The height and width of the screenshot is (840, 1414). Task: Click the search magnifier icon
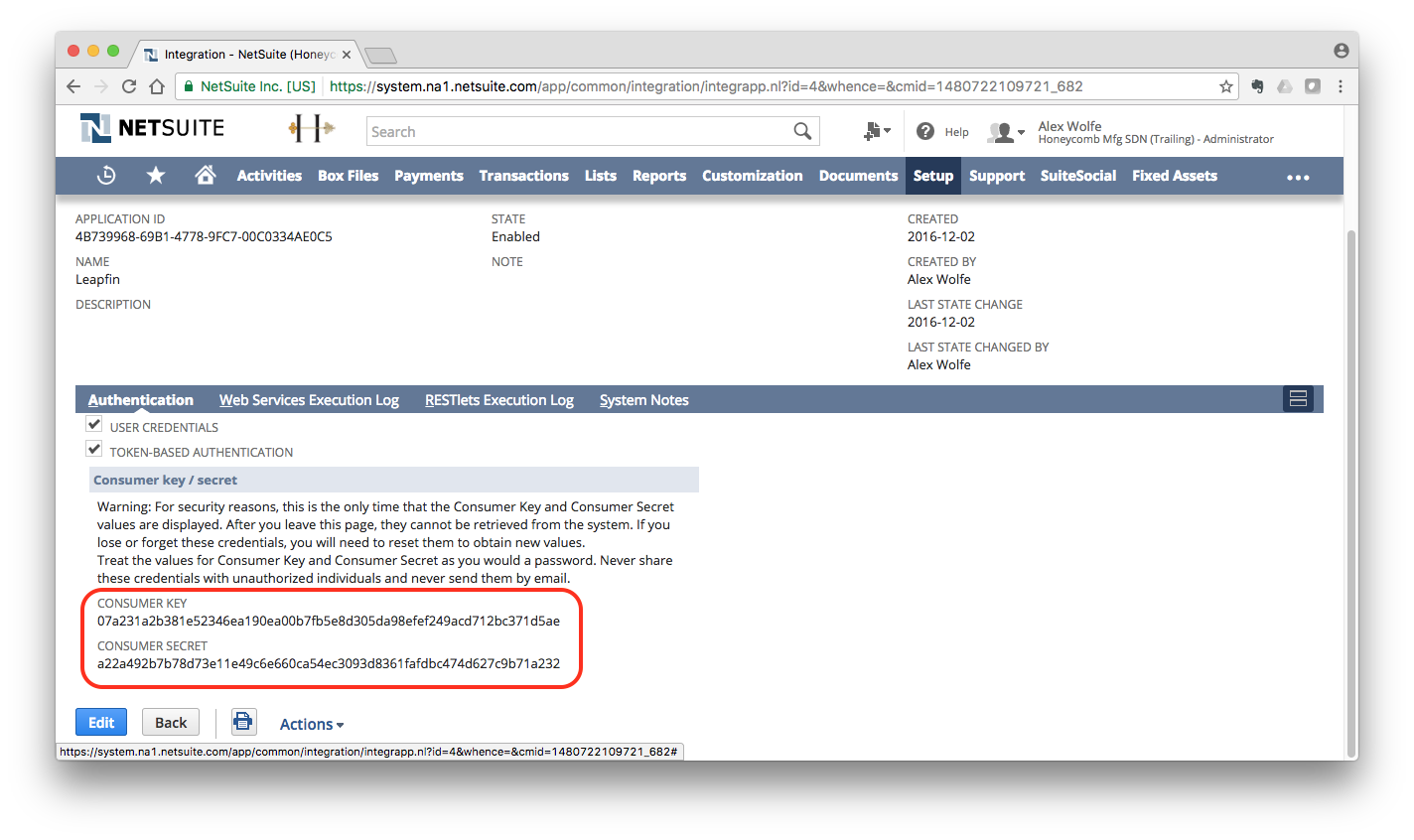pos(802,131)
